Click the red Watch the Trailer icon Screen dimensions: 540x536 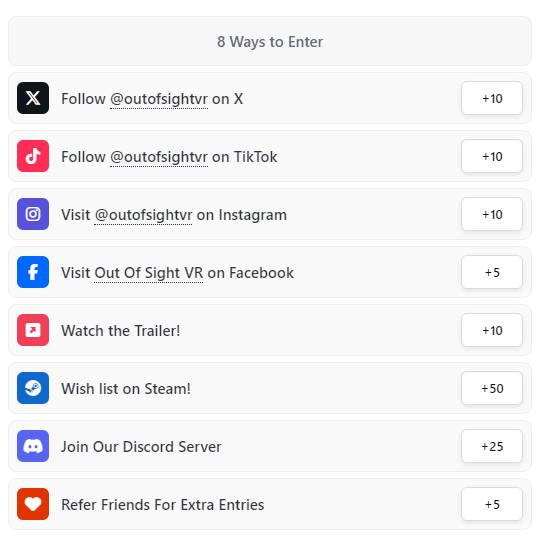[33, 330]
